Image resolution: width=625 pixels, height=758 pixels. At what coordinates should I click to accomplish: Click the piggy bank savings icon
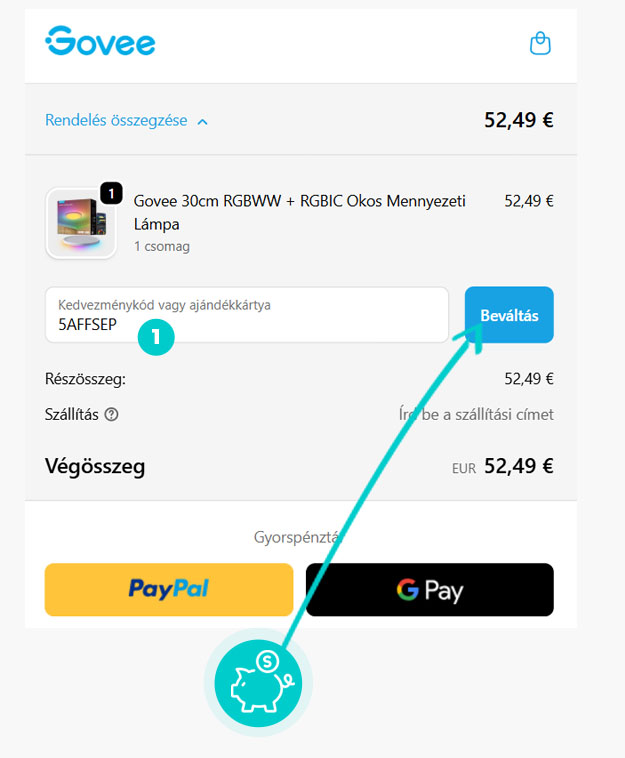[x=258, y=683]
